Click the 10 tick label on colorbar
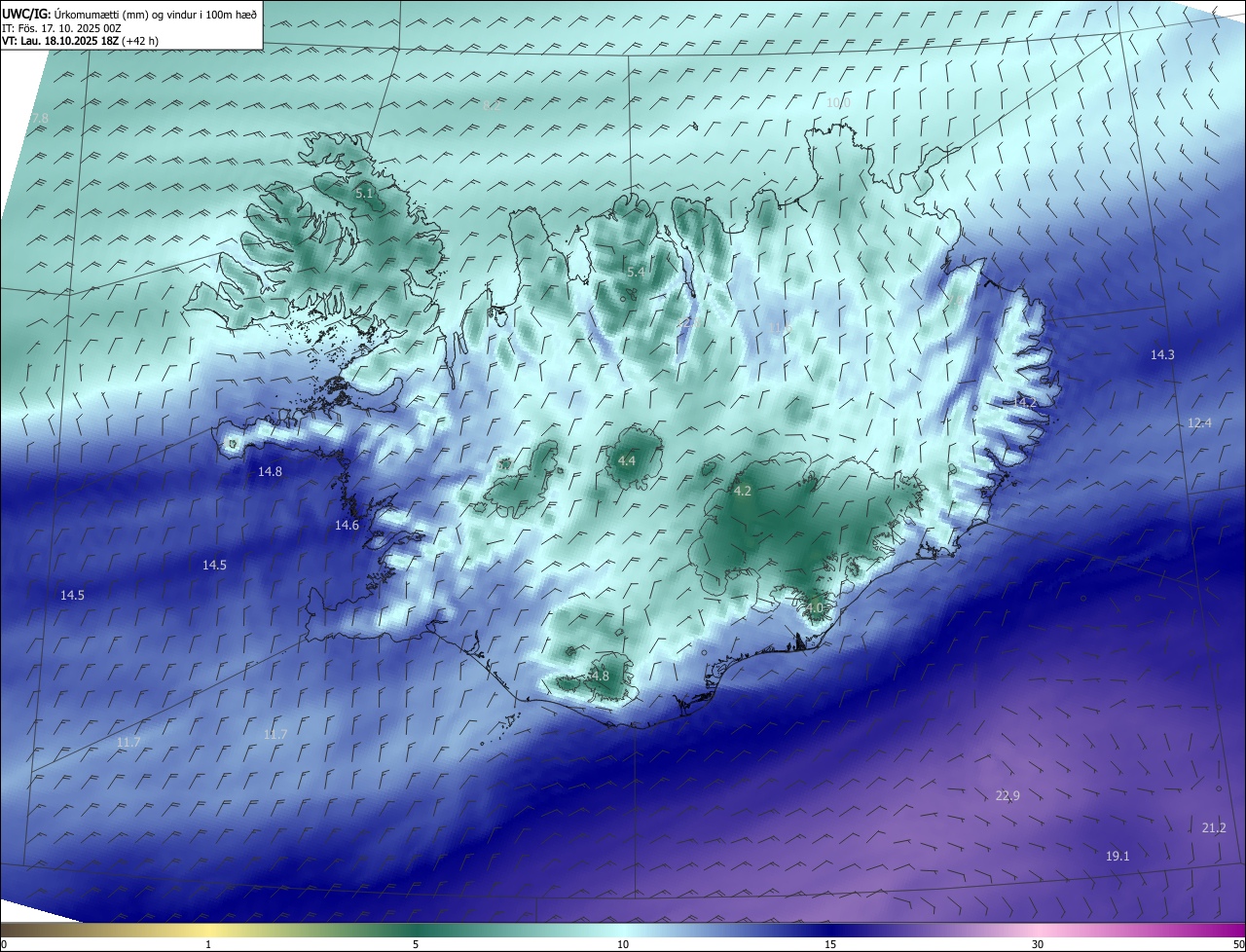The image size is (1246, 952). click(x=623, y=944)
